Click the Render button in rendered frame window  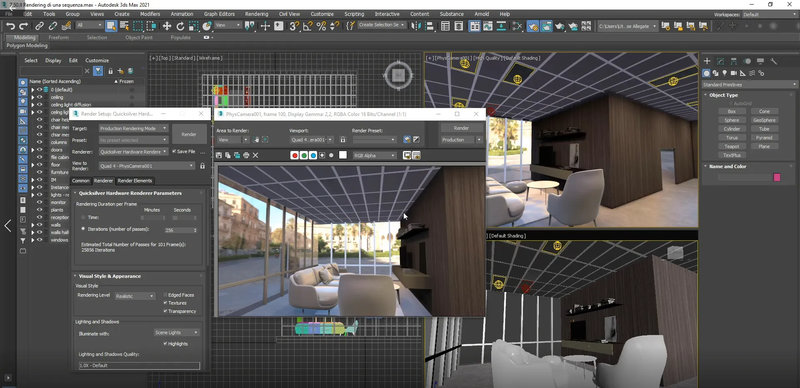pyautogui.click(x=461, y=128)
